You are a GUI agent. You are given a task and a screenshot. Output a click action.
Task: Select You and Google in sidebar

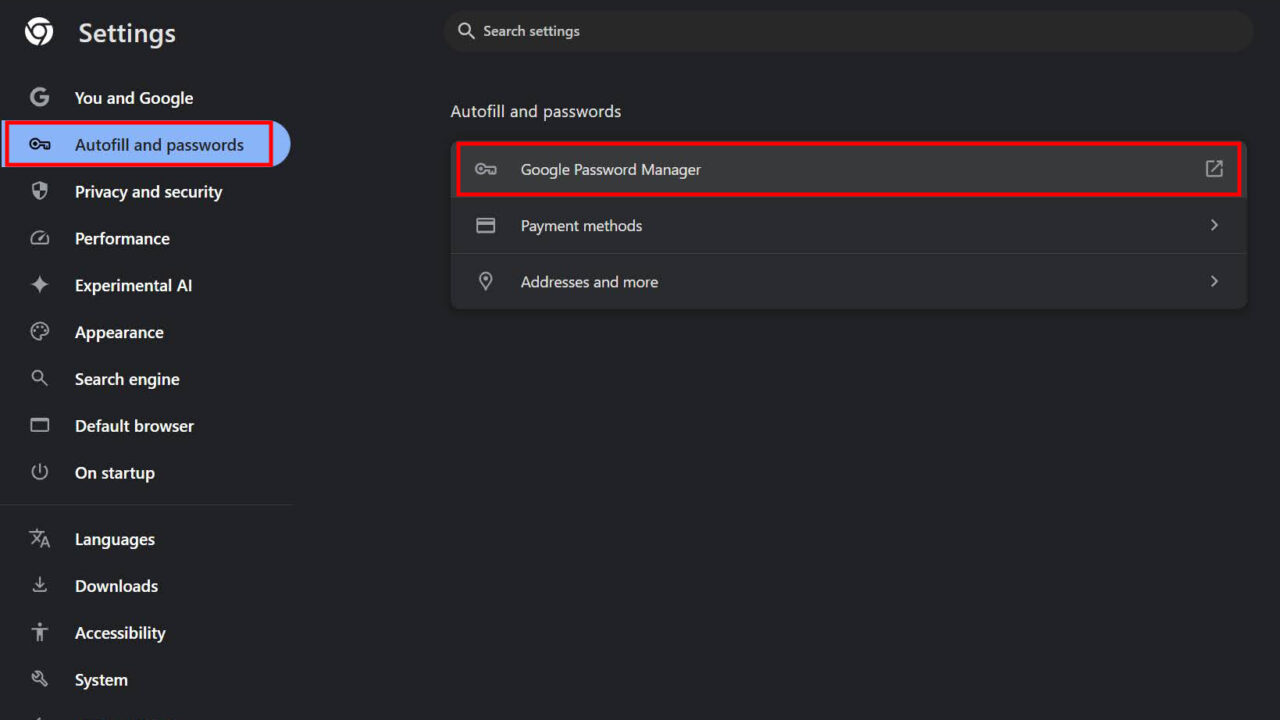point(133,97)
